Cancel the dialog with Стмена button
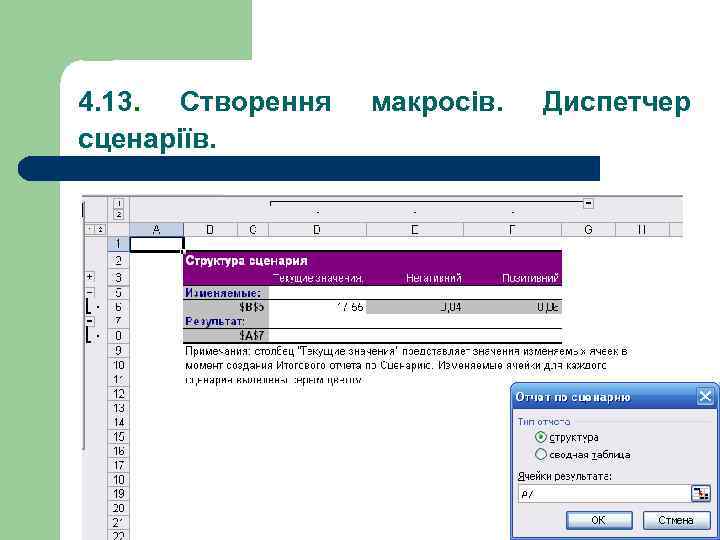Screen dimensions: 720x540 676,520
